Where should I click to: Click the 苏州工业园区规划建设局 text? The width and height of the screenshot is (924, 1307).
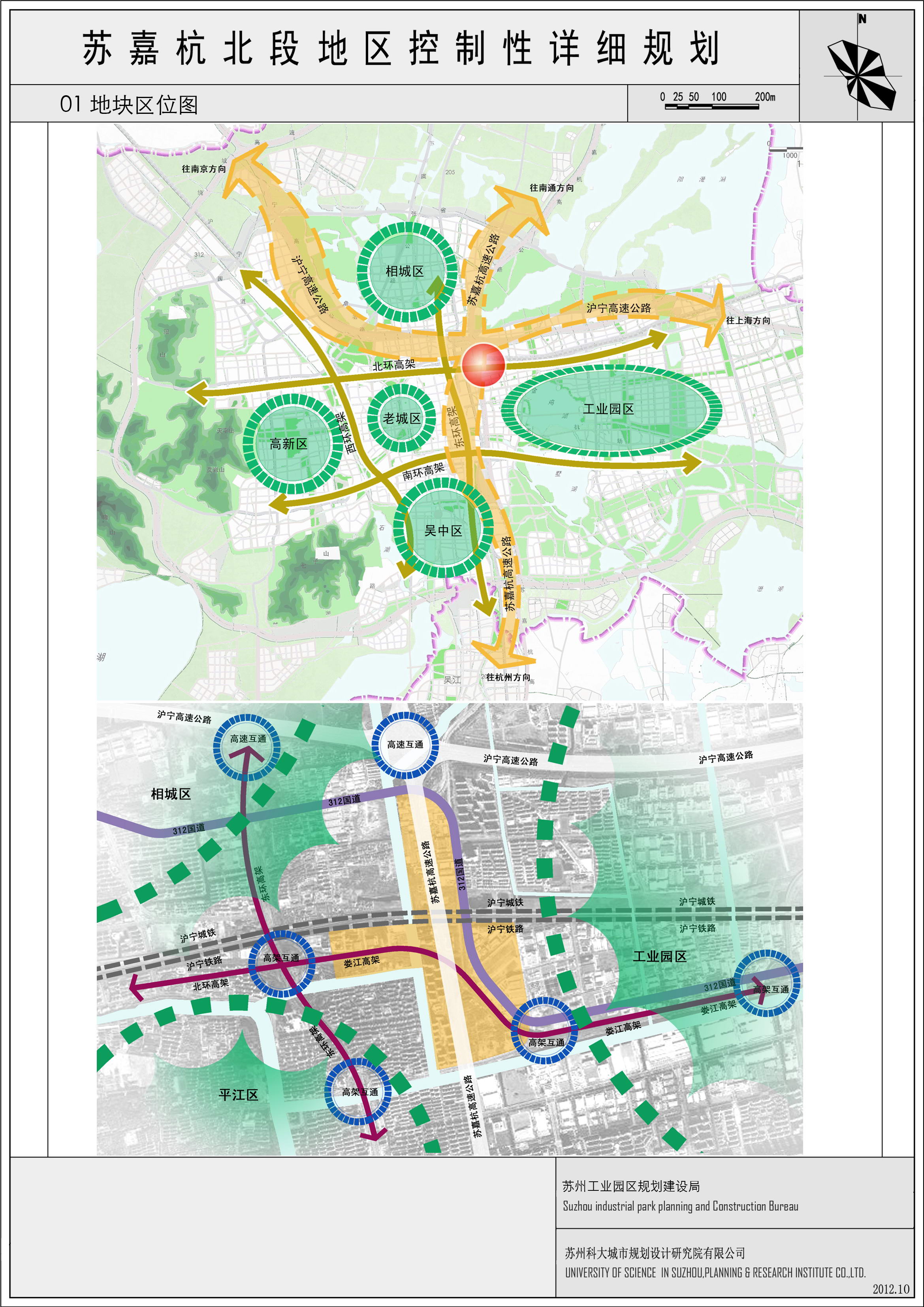[631, 1186]
